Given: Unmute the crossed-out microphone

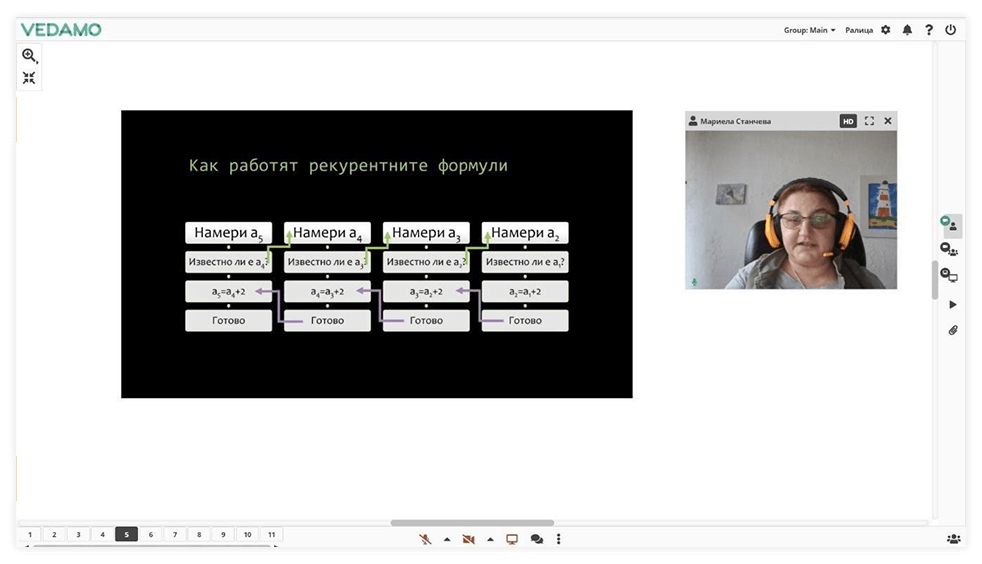Looking at the screenshot, I should (x=425, y=539).
